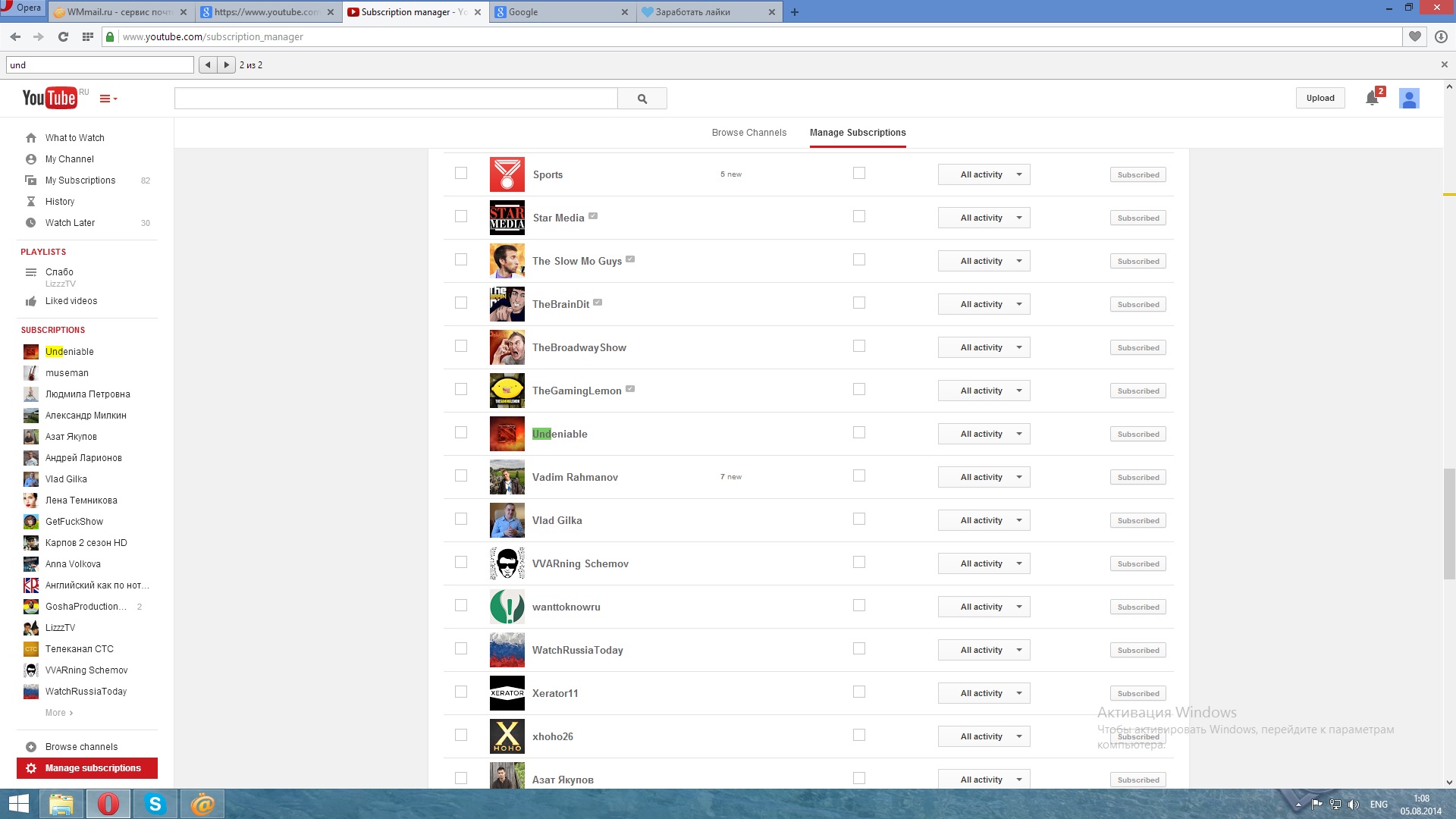This screenshot has height=819, width=1456.
Task: Click Subscribed button for The Slow Mo Guys
Action: click(x=1137, y=261)
